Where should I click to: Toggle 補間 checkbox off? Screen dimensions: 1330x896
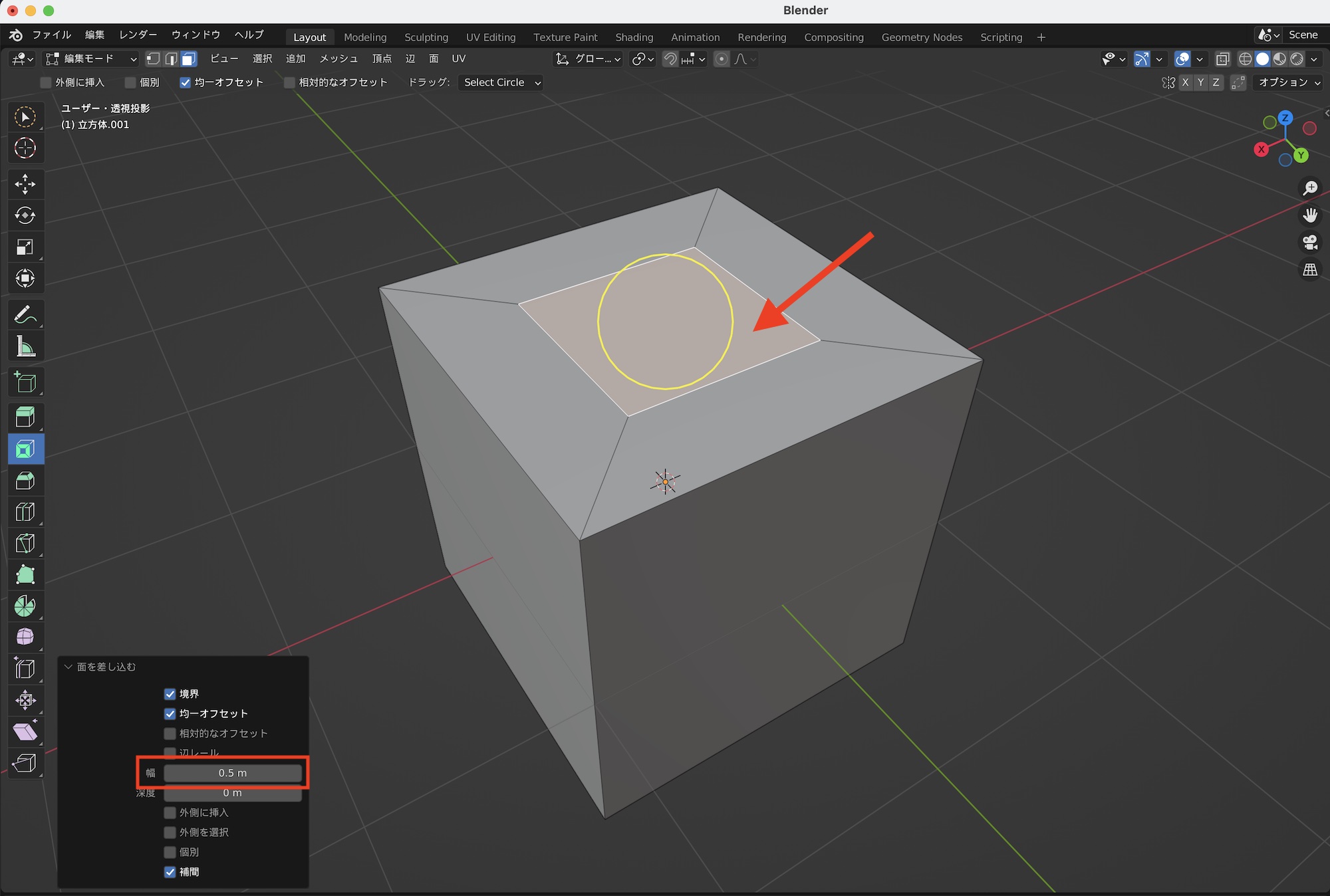click(170, 872)
